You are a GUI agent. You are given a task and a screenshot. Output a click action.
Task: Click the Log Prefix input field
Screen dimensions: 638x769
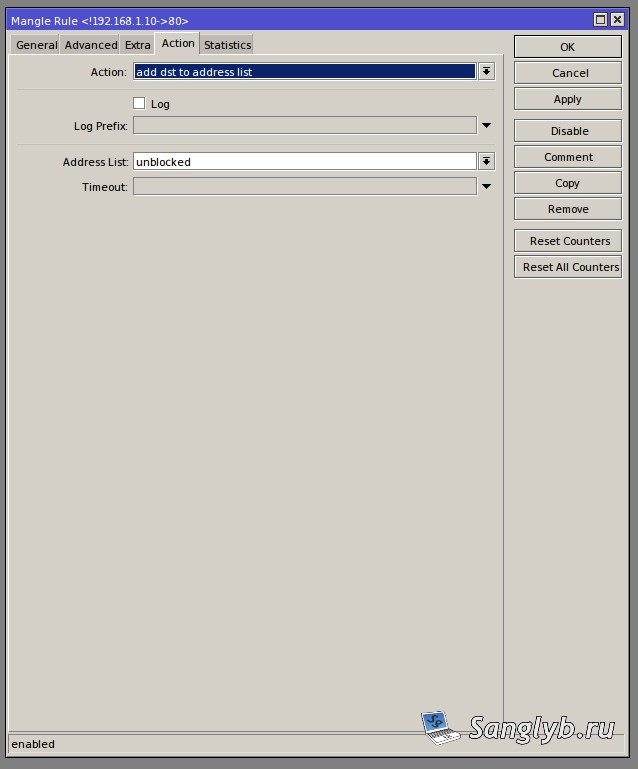[x=305, y=126]
